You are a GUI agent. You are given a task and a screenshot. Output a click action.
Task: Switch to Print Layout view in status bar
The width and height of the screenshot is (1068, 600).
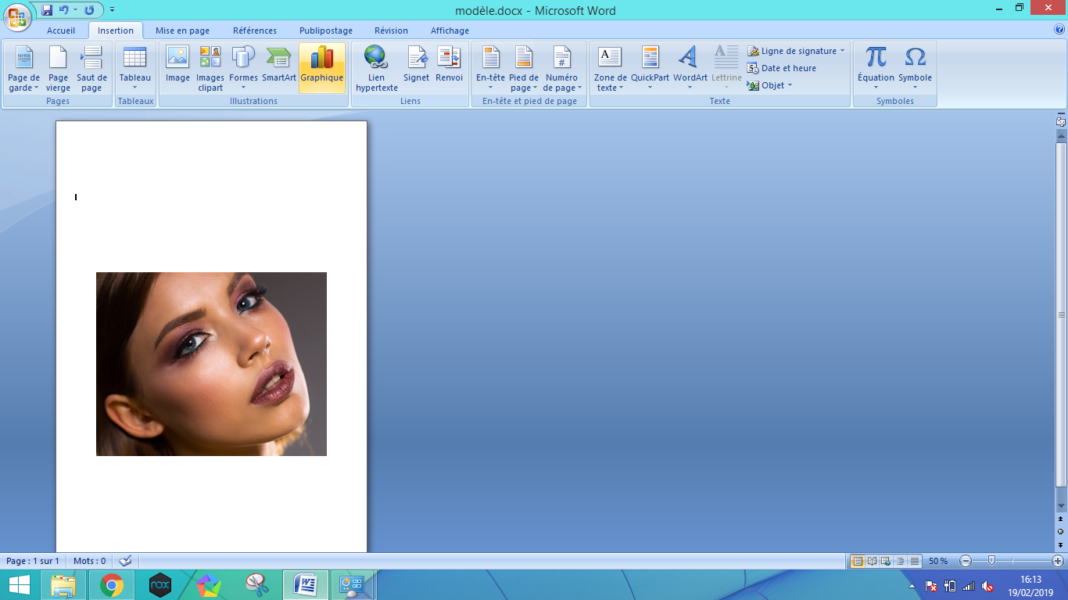[857, 561]
